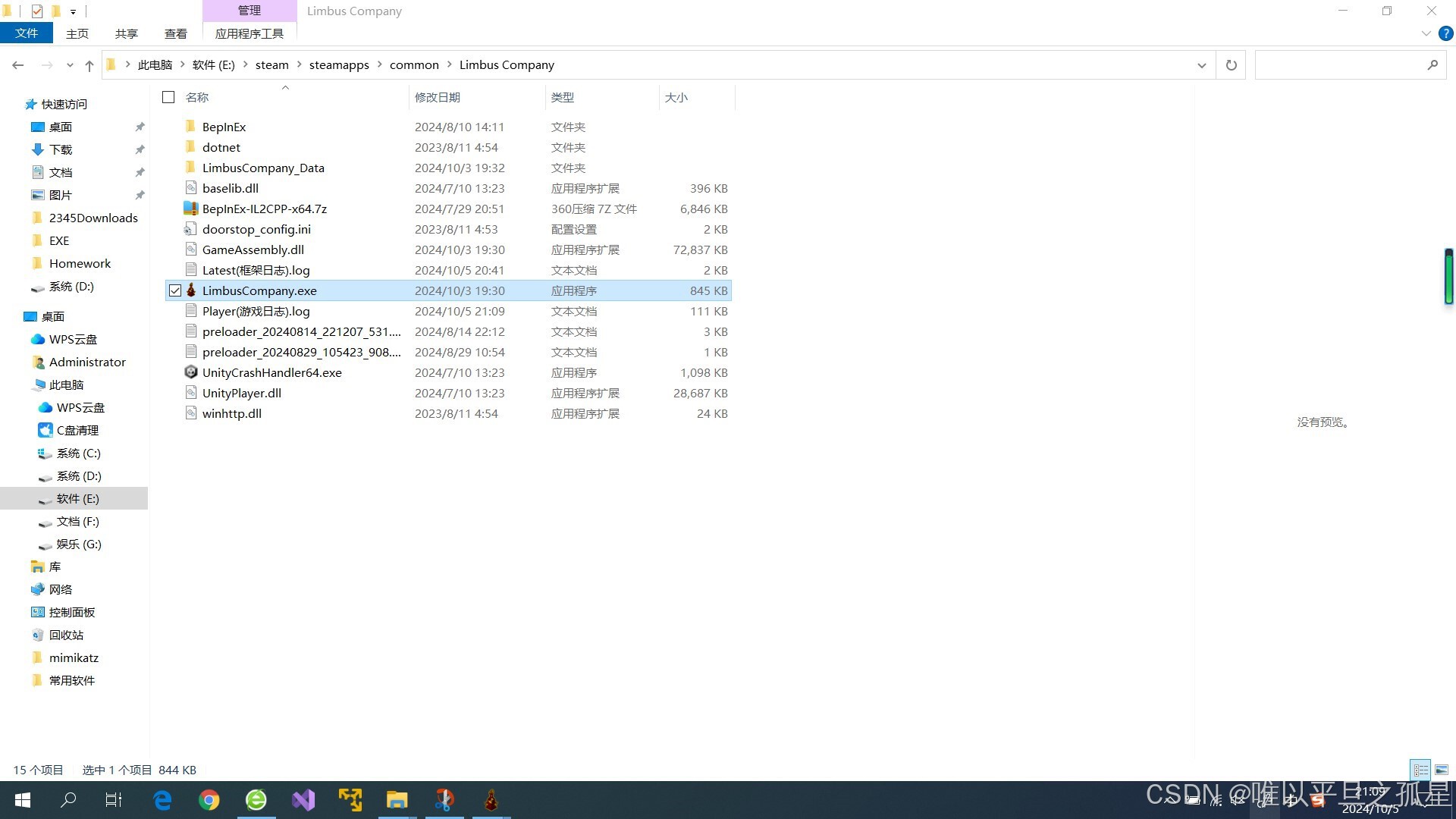Open Visual Studio from the taskbar
This screenshot has height=819, width=1456.
click(x=303, y=799)
